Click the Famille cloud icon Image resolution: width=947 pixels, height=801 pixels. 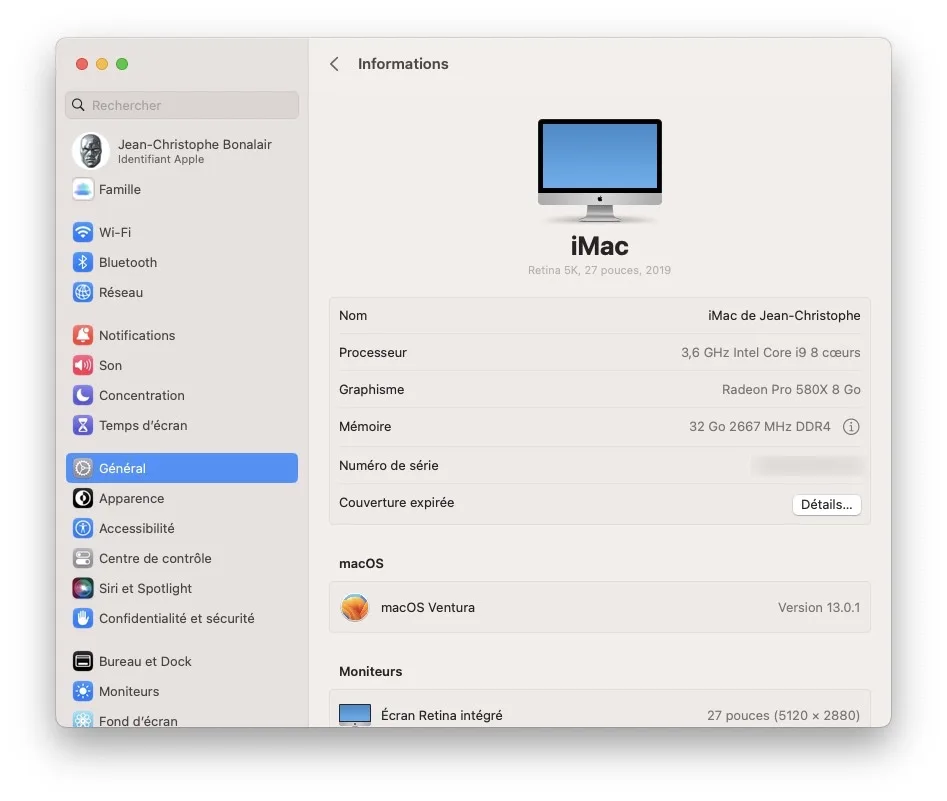[x=83, y=189]
